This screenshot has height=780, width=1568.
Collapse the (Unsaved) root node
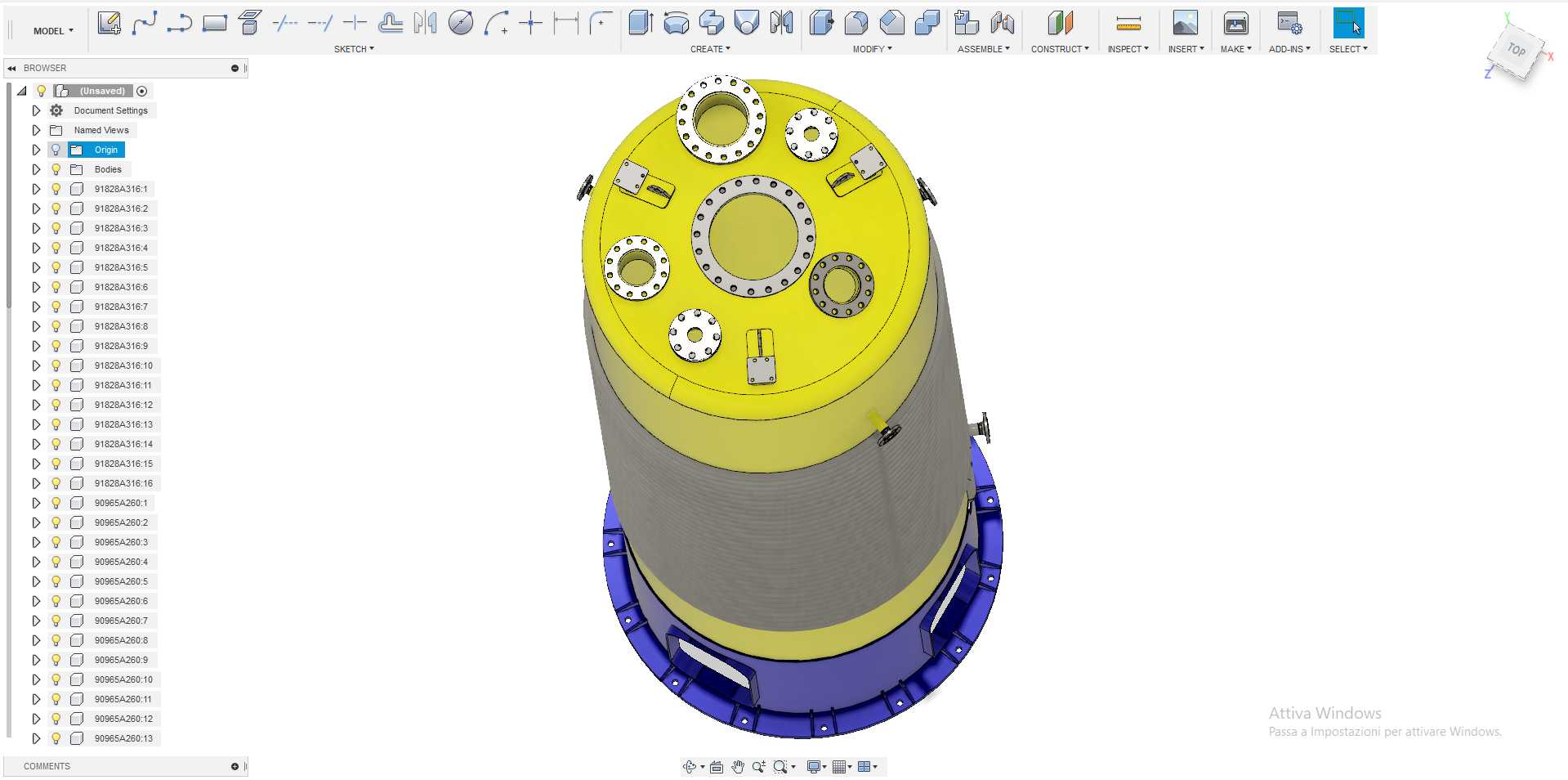coord(22,91)
